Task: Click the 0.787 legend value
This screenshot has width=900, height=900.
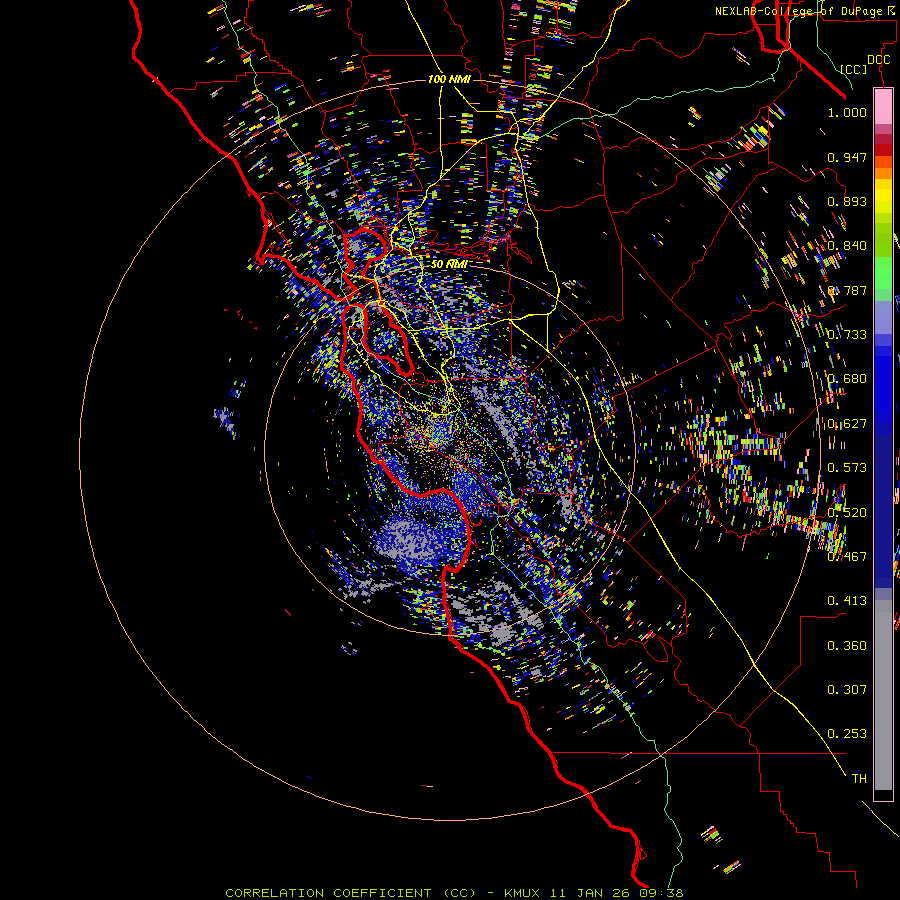Action: tap(847, 290)
